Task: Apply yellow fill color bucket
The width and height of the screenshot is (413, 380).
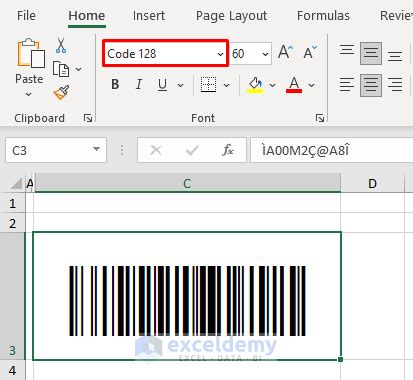Action: (x=255, y=85)
